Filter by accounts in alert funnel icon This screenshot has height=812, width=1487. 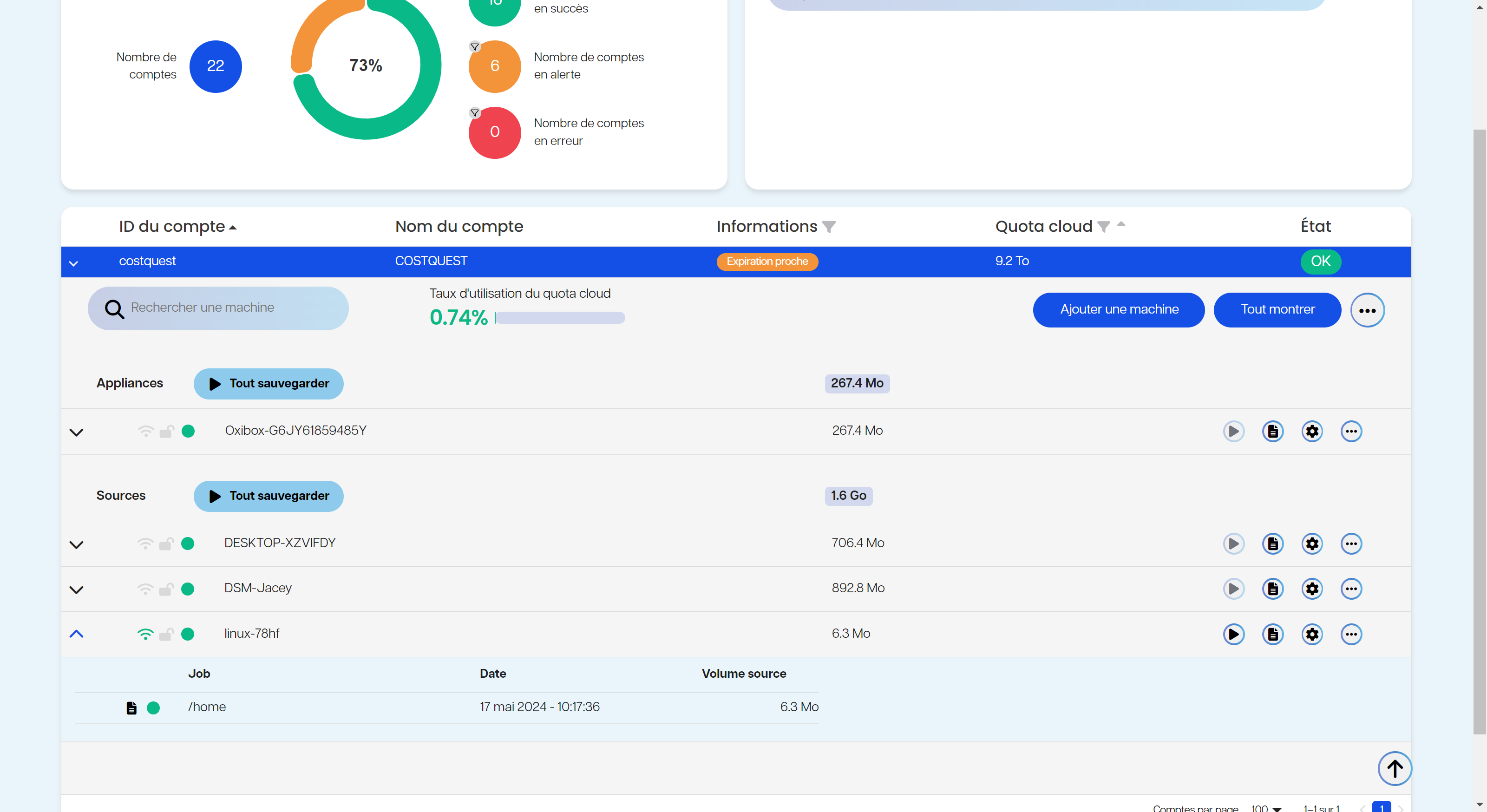click(474, 47)
